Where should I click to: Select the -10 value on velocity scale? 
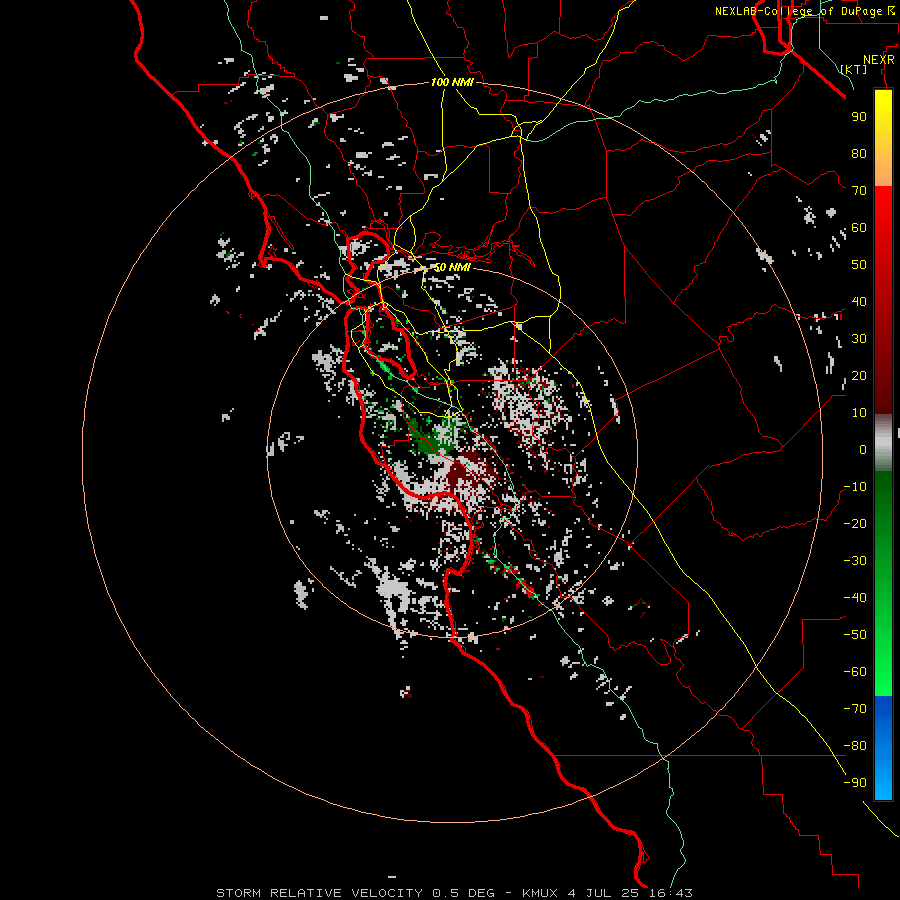(855, 487)
